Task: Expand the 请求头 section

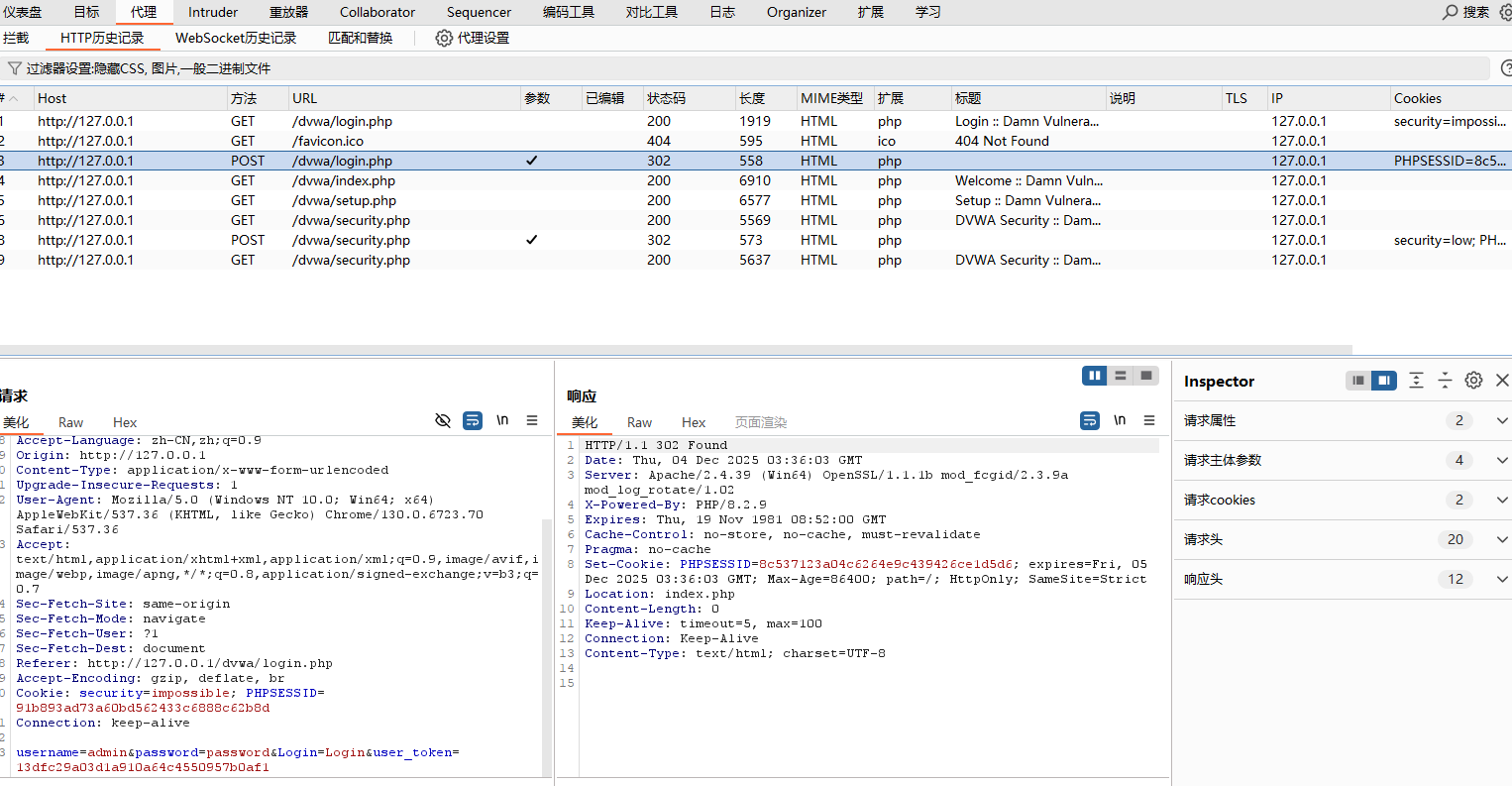Action: point(1501,539)
